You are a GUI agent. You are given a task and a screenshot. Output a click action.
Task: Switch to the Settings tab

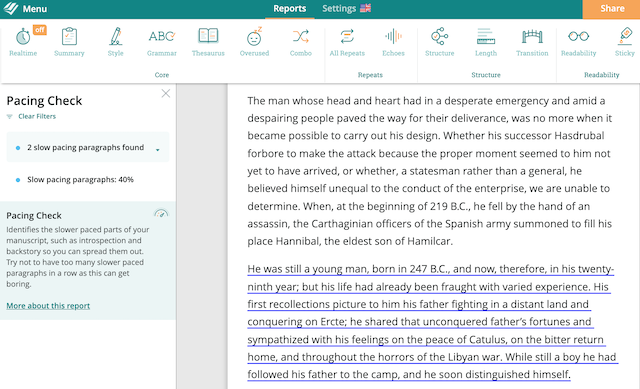[x=339, y=9]
